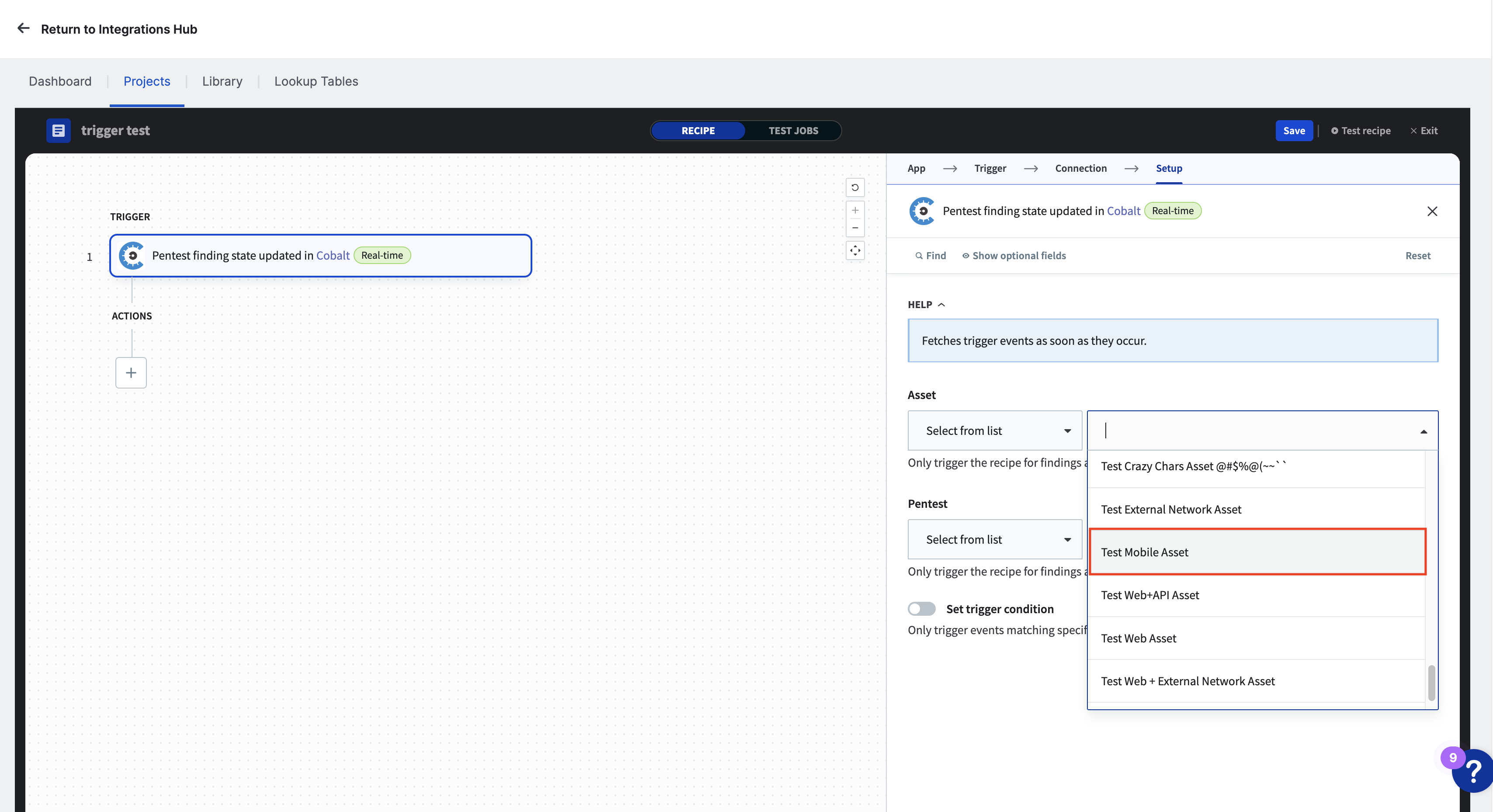Click the recipe editor document icon

click(x=59, y=129)
